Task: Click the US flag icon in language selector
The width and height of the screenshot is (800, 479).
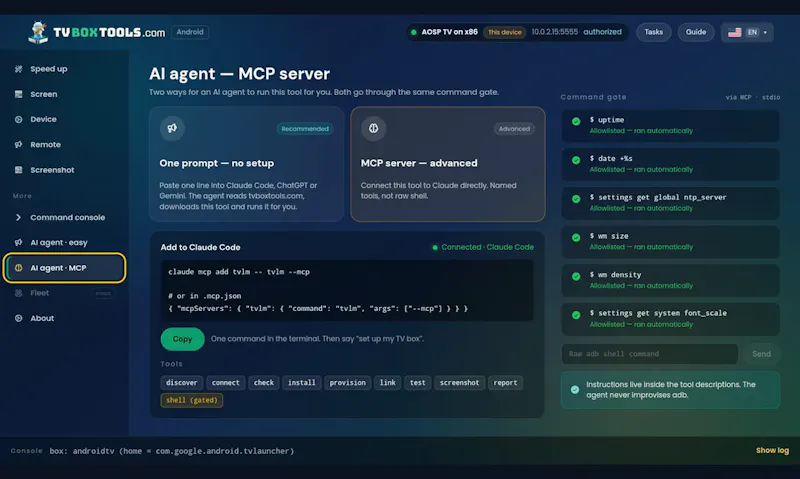Action: (735, 32)
